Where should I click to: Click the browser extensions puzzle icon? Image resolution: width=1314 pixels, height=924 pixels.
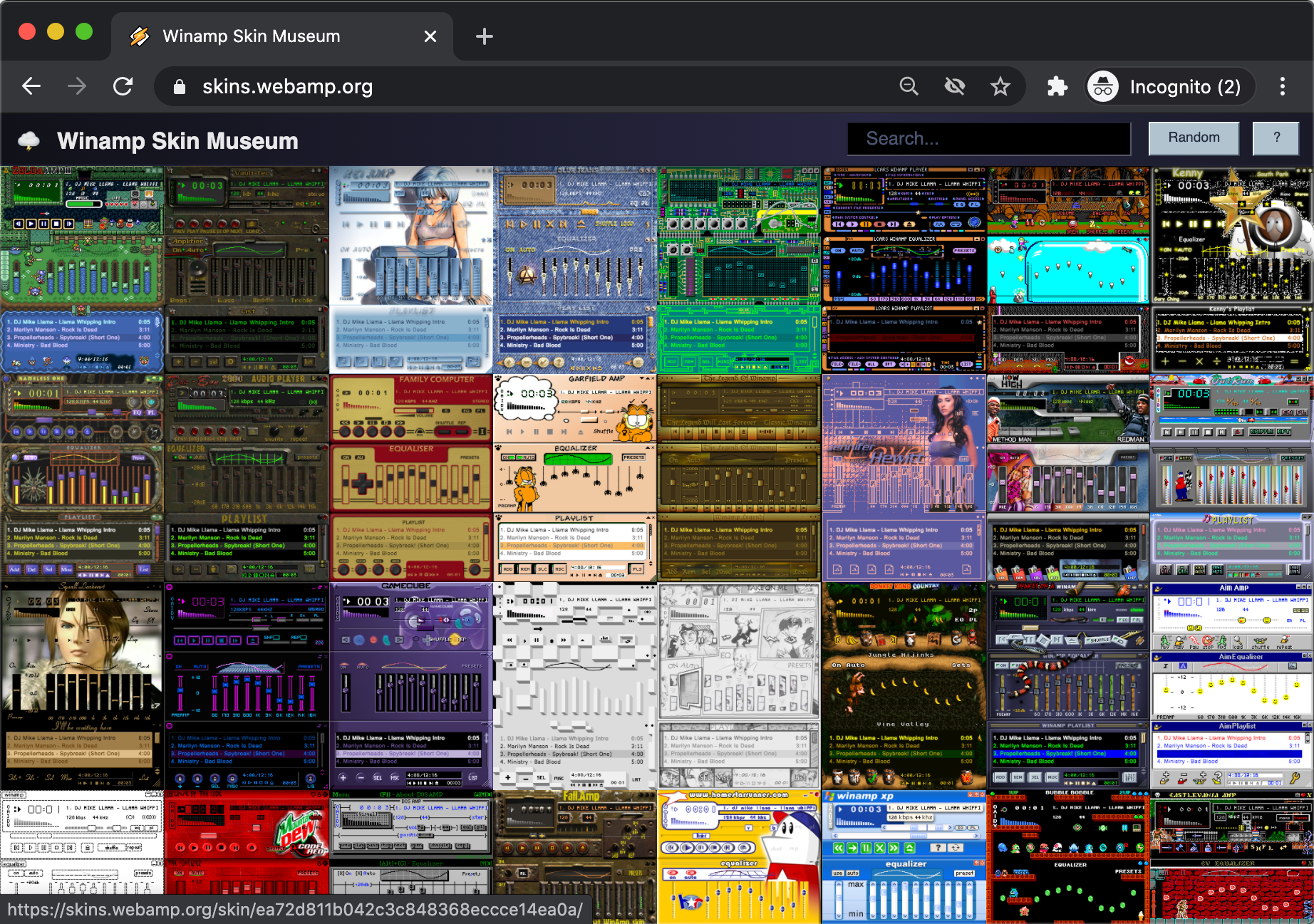[1057, 87]
